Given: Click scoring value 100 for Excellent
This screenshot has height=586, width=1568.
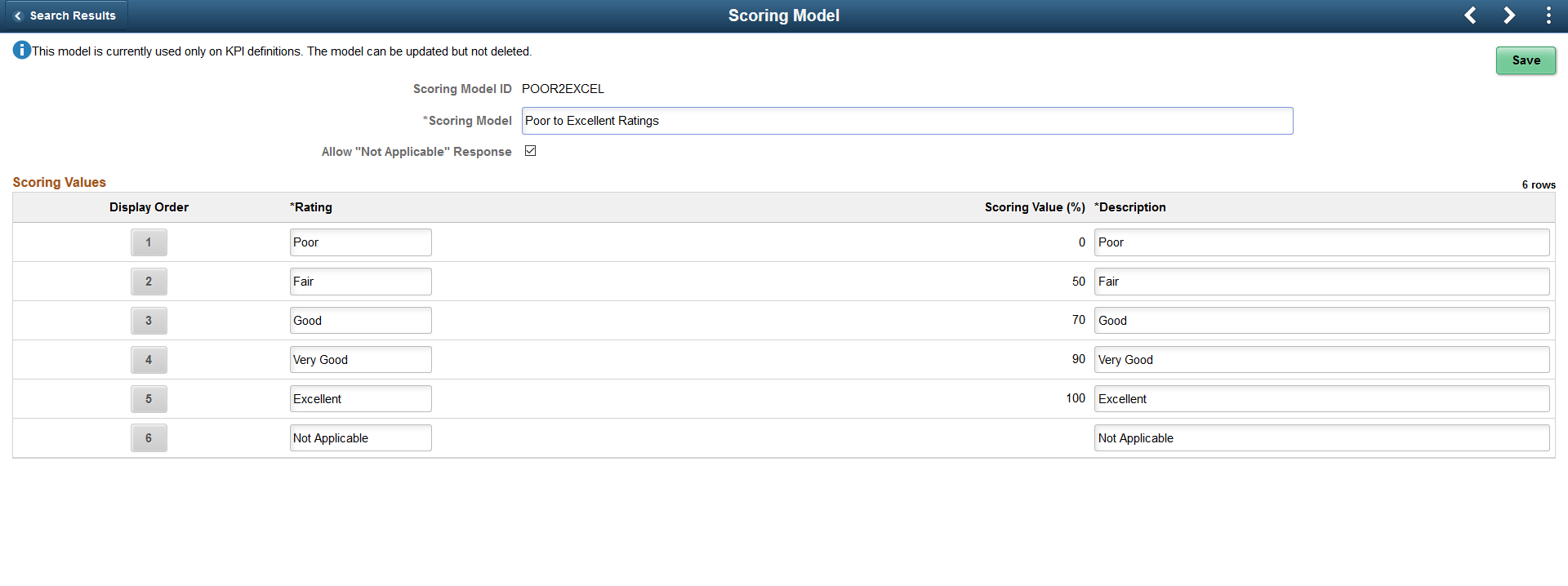Looking at the screenshot, I should (x=1076, y=398).
